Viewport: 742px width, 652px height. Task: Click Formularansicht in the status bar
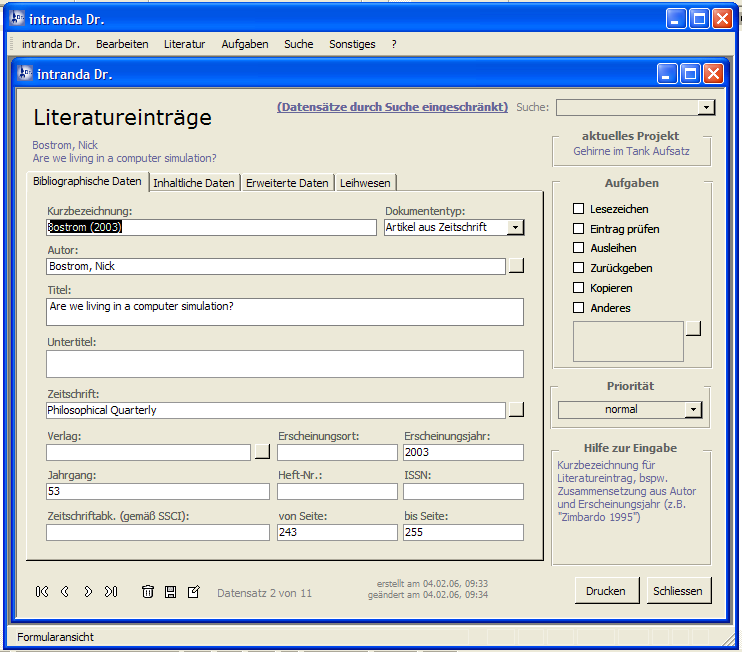pos(55,637)
